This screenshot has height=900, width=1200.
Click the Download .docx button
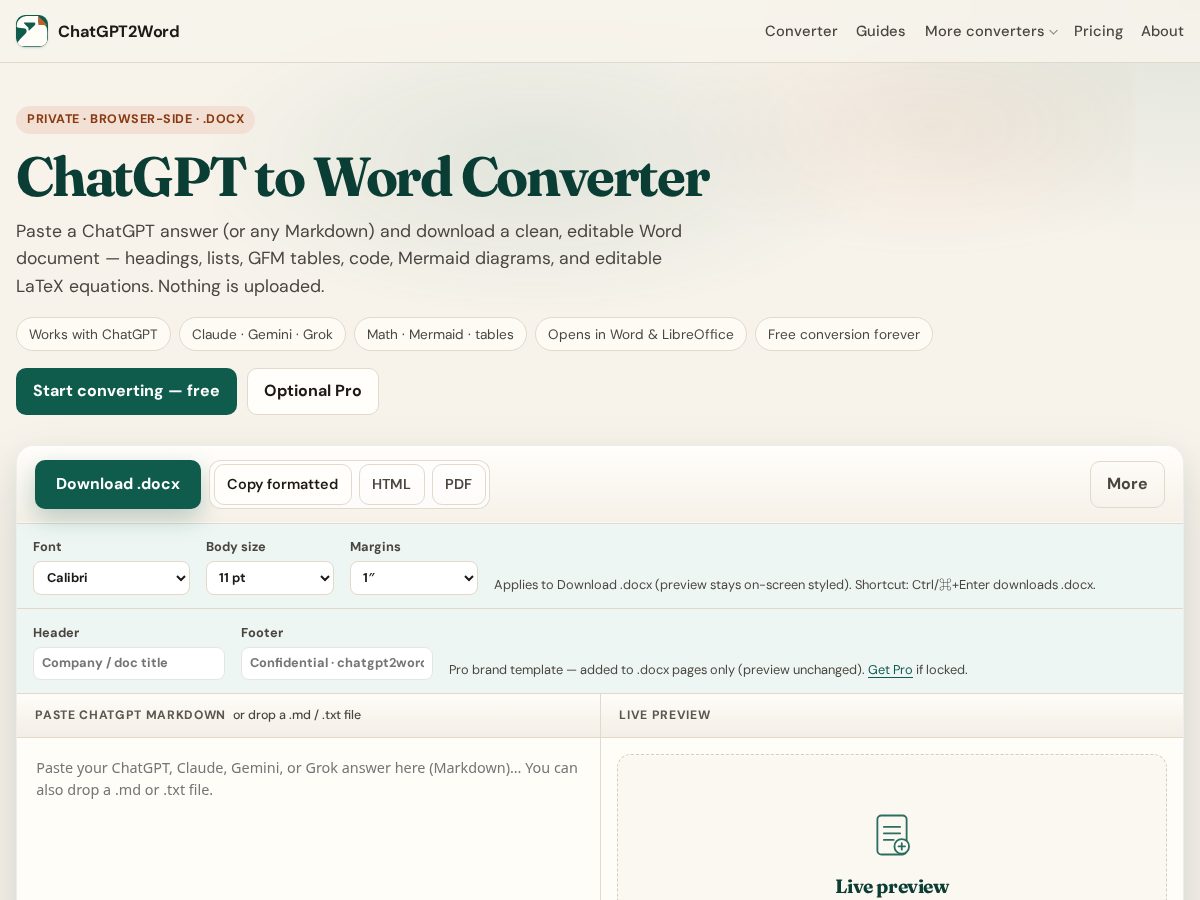tap(118, 484)
